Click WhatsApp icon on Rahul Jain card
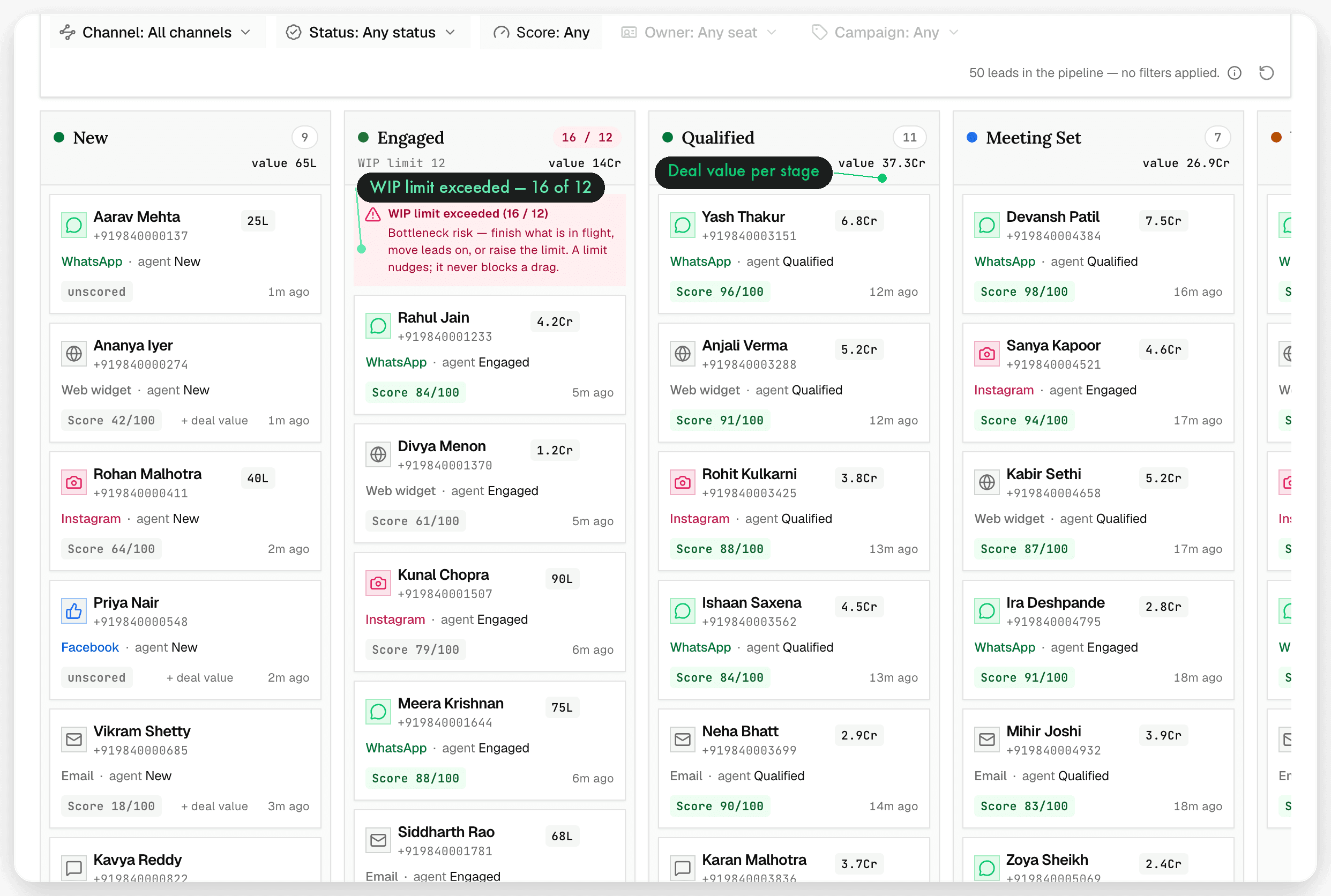1331x896 pixels. pos(378,326)
